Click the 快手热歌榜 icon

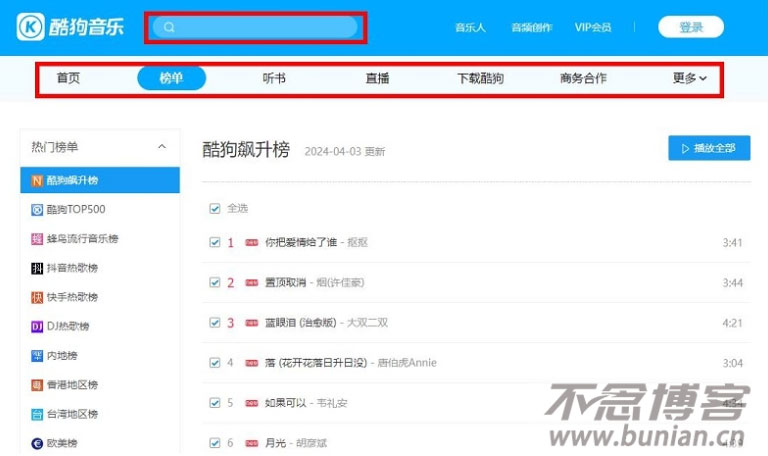pos(37,297)
